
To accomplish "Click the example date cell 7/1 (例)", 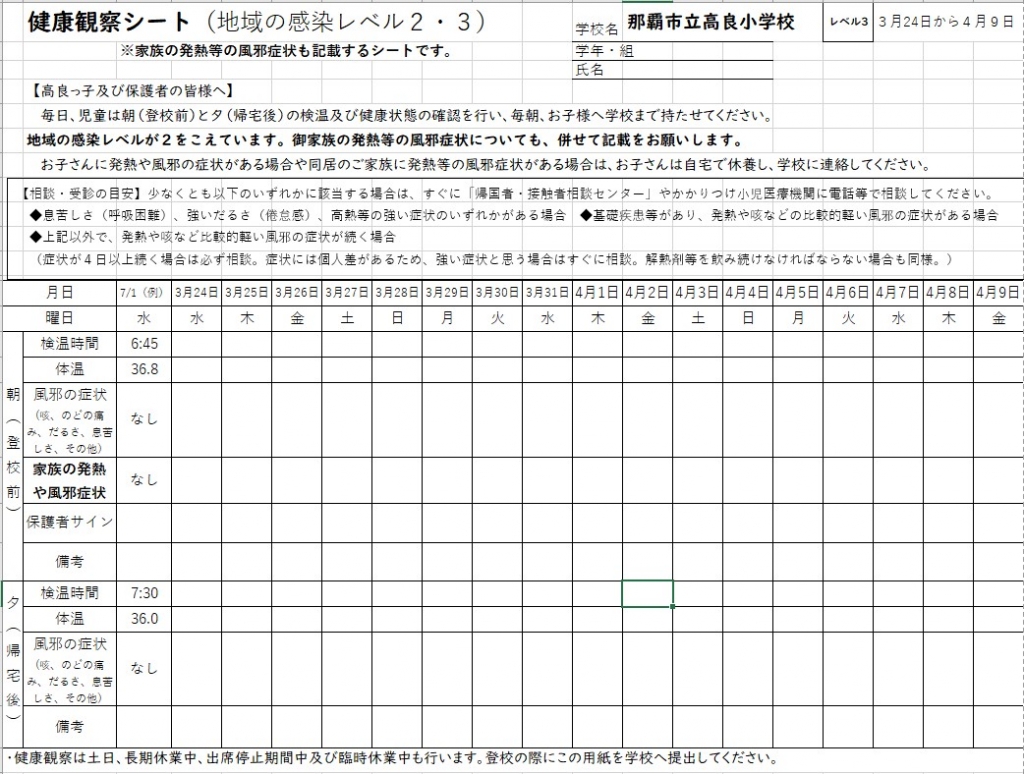I will pos(144,293).
